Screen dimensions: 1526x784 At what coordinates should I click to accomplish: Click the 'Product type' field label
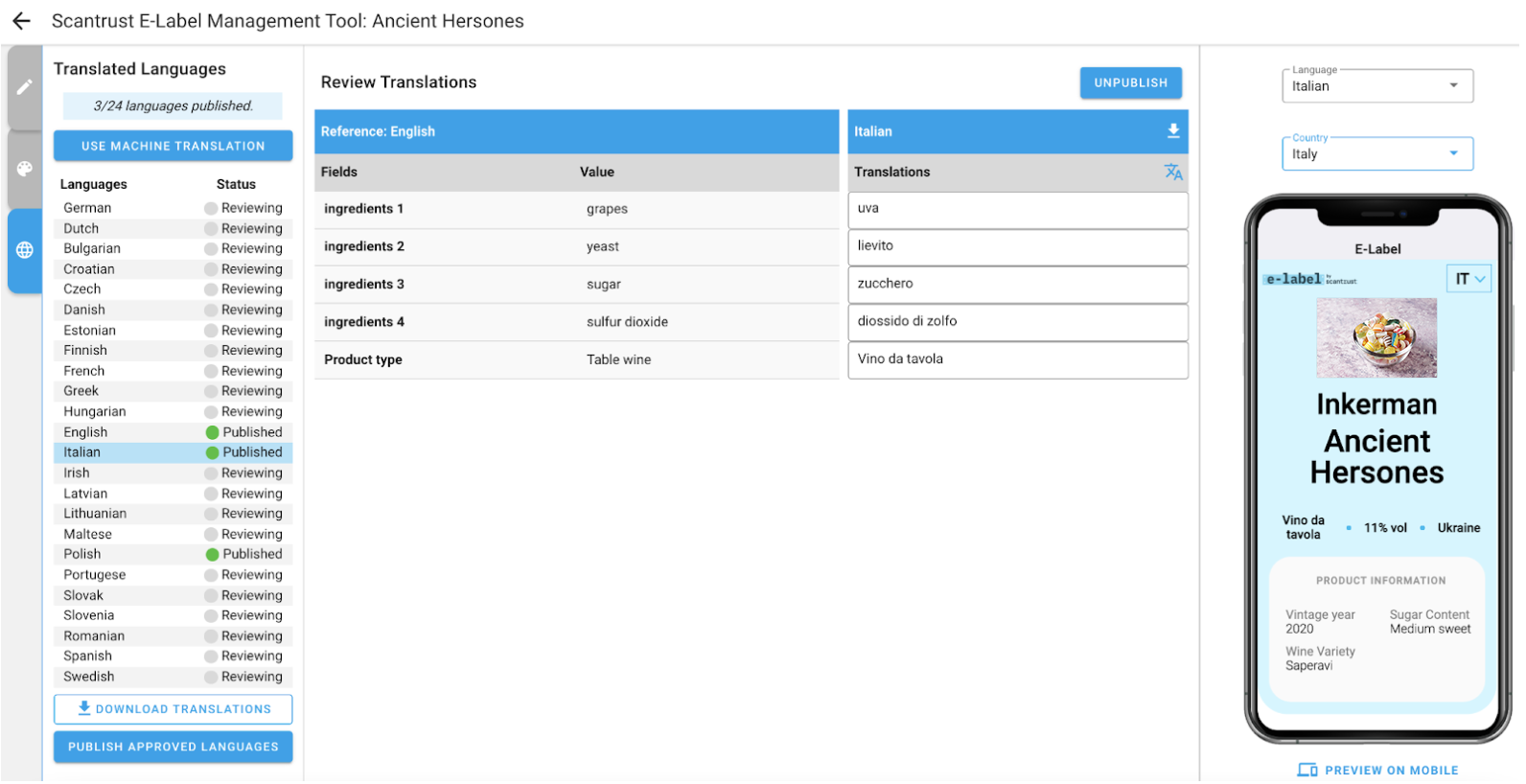coord(364,360)
